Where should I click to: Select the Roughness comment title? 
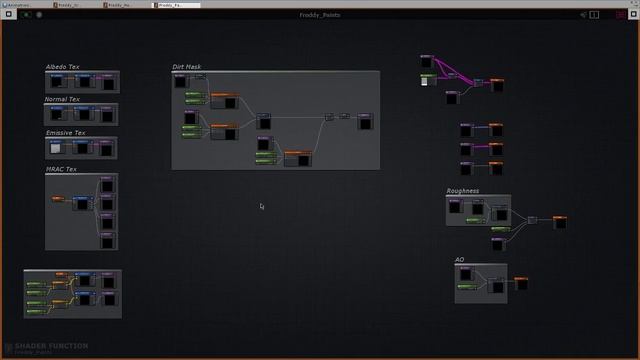pos(462,191)
